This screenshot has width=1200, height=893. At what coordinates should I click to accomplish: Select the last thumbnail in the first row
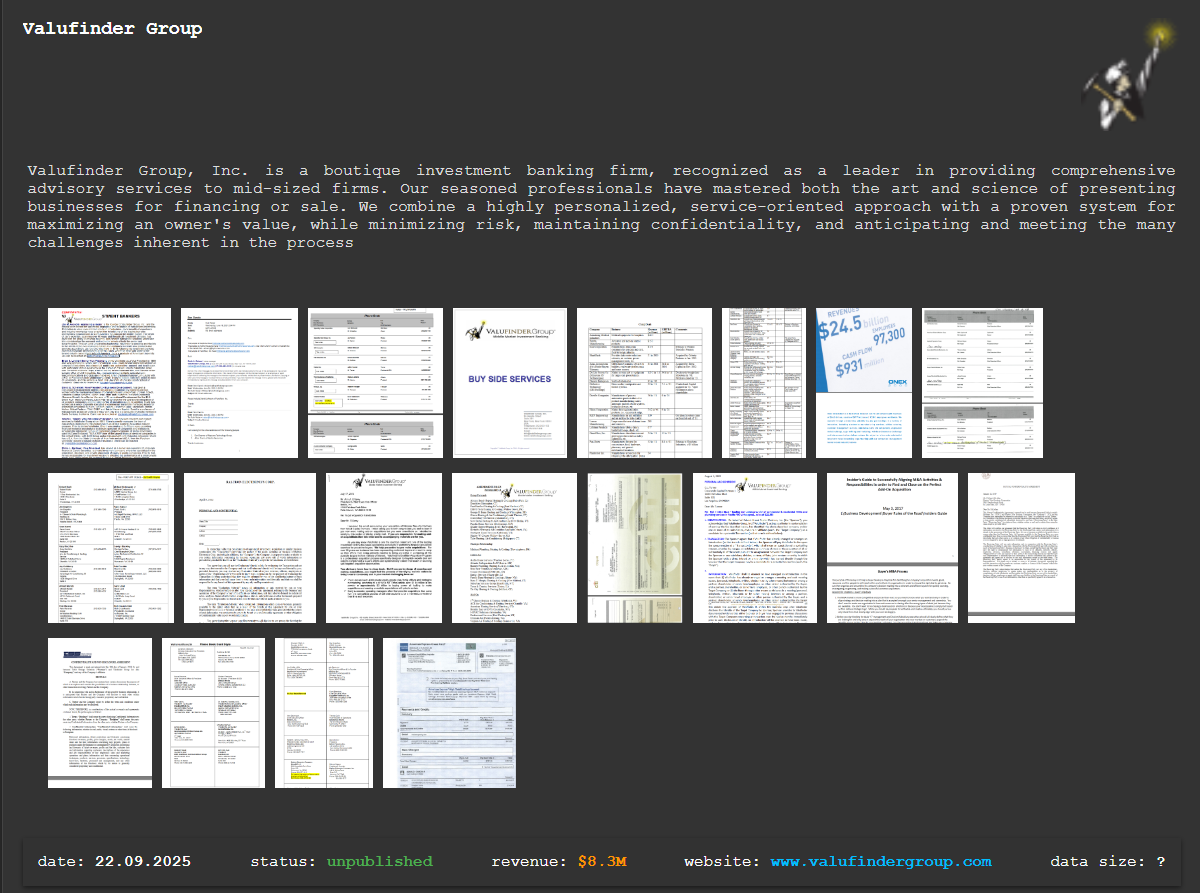[x=982, y=383]
